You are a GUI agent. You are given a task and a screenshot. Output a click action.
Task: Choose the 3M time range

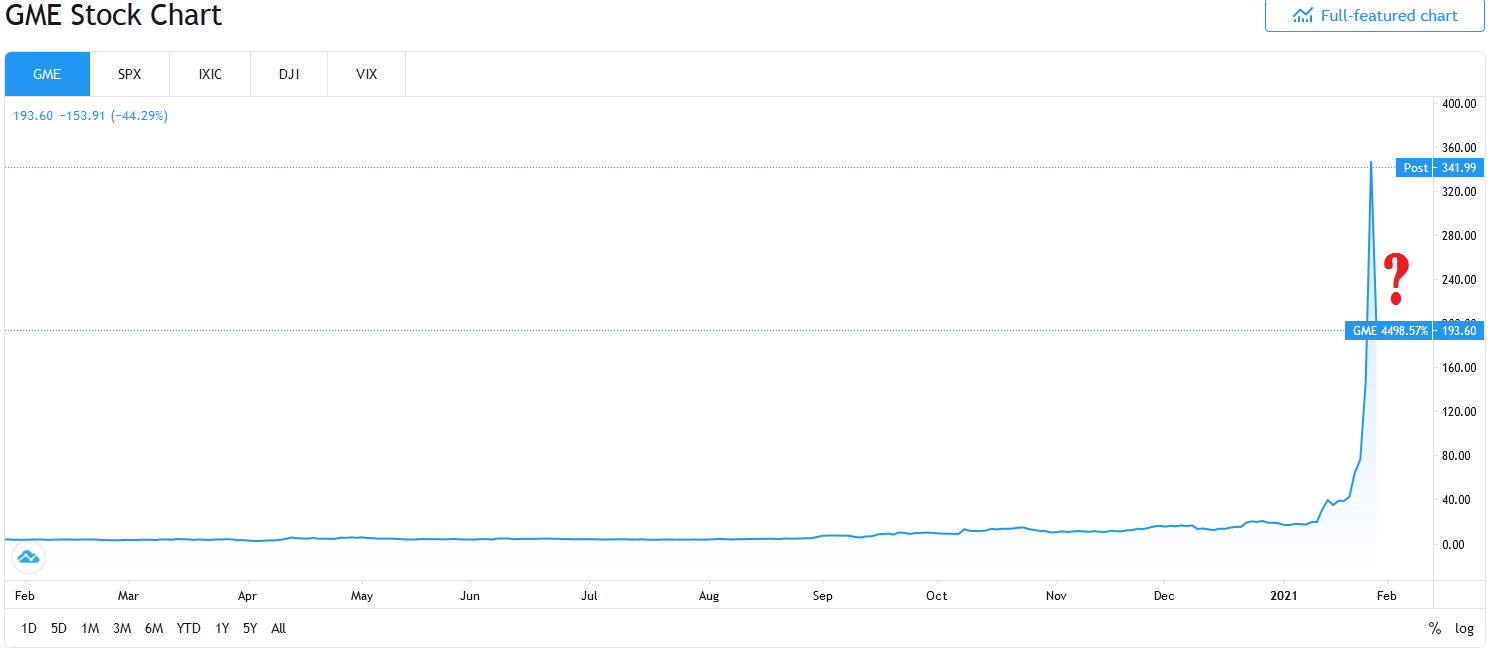coord(122,629)
